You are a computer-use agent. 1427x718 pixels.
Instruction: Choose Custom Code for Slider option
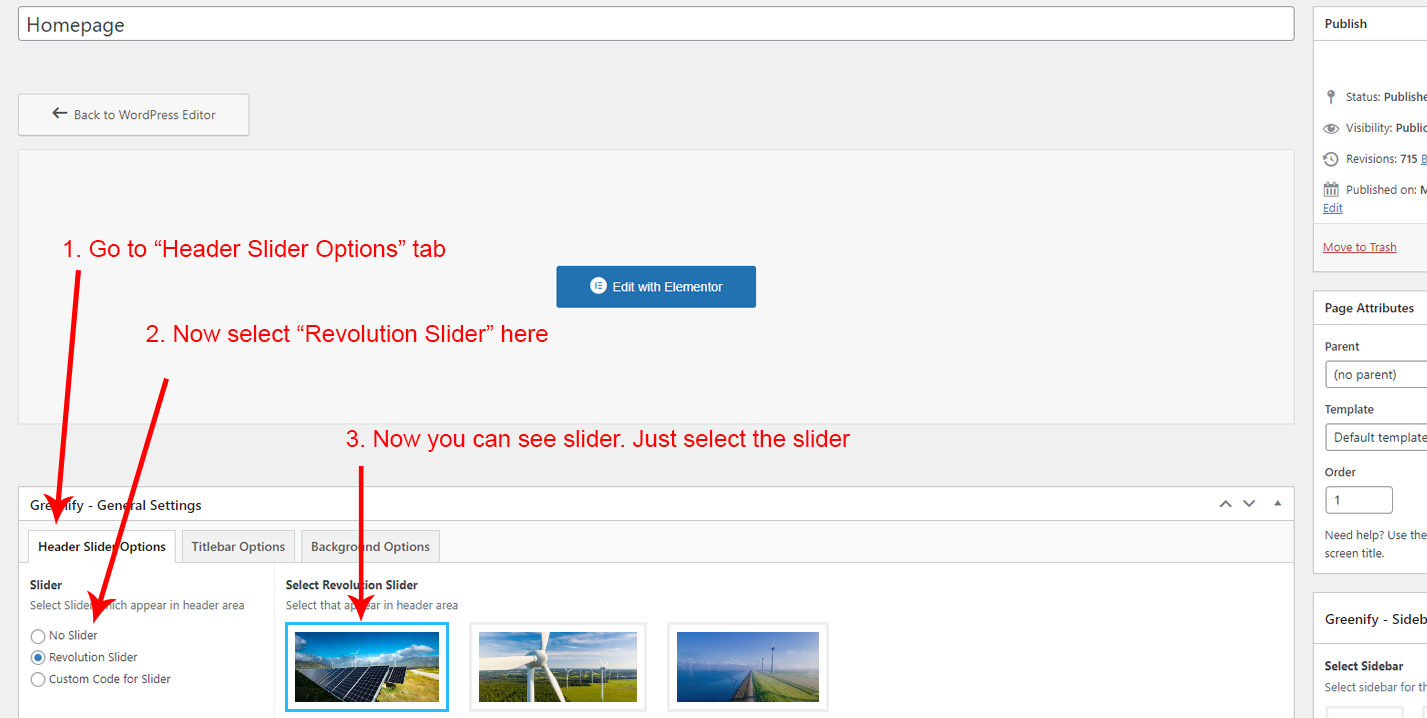pyautogui.click(x=38, y=680)
